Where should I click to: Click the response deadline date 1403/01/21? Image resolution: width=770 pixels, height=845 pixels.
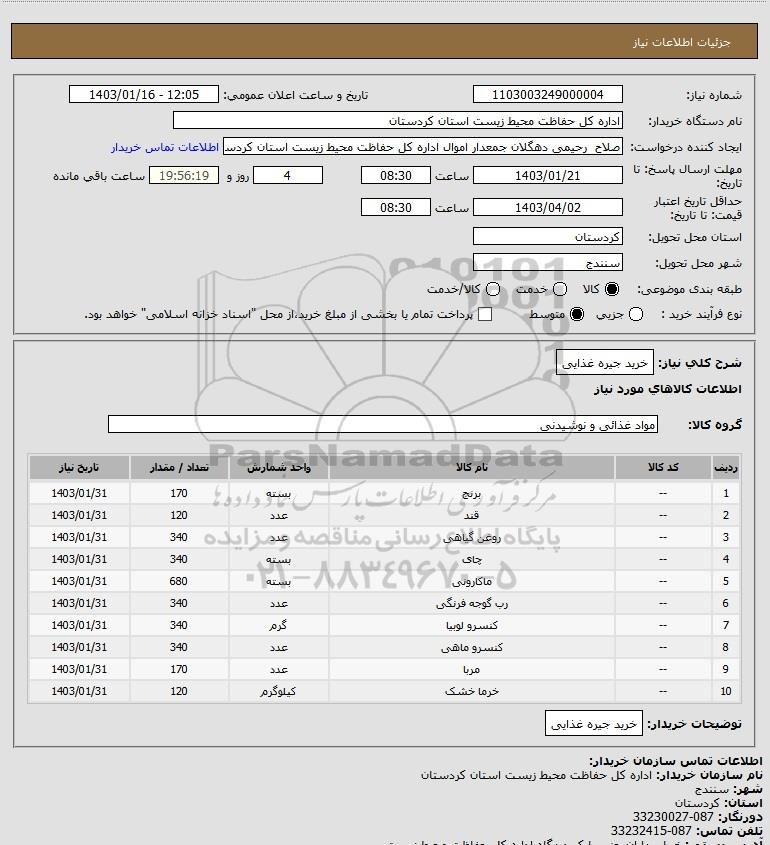click(x=547, y=176)
